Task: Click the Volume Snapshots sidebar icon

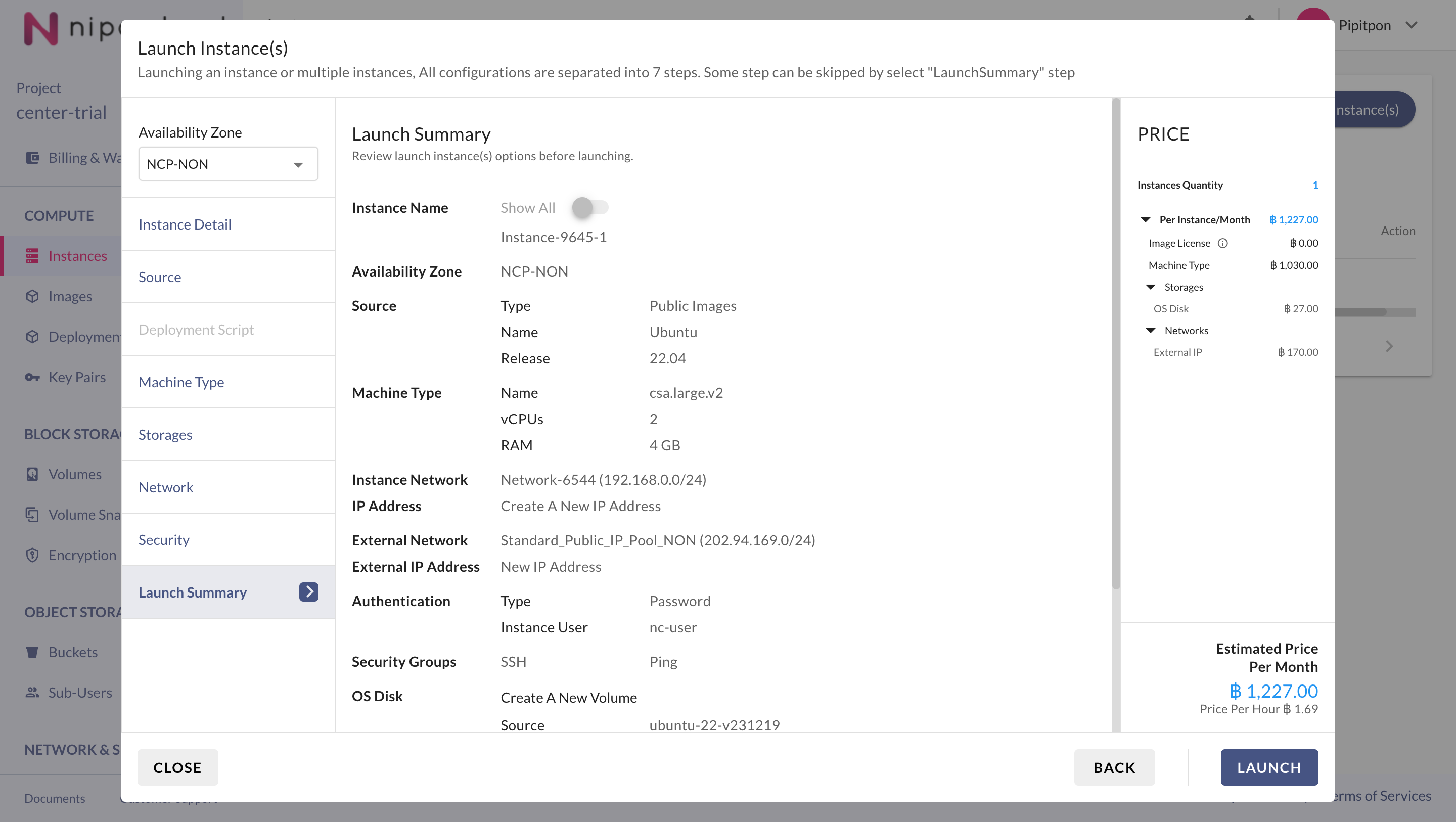Action: (32, 515)
